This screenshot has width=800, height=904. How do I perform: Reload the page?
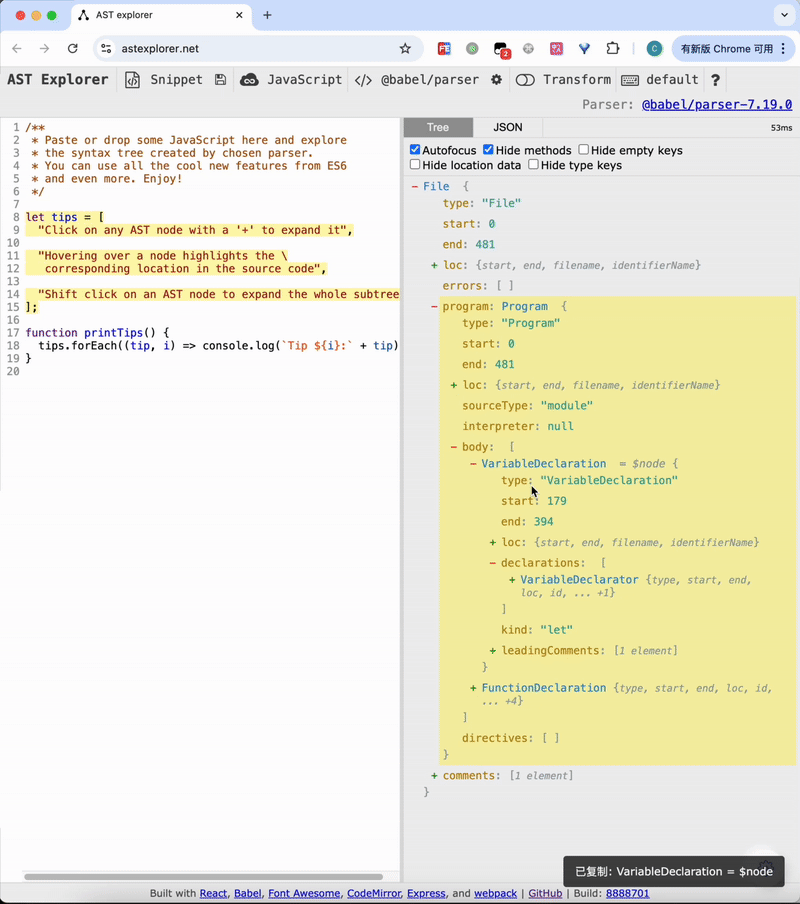(x=73, y=48)
